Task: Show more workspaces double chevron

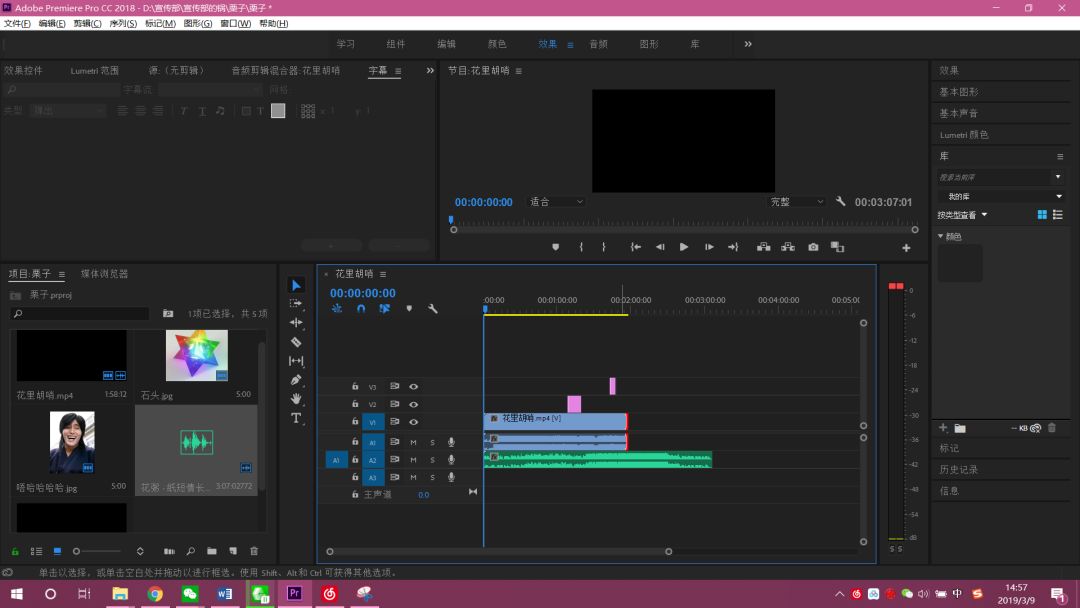Action: 748,44
